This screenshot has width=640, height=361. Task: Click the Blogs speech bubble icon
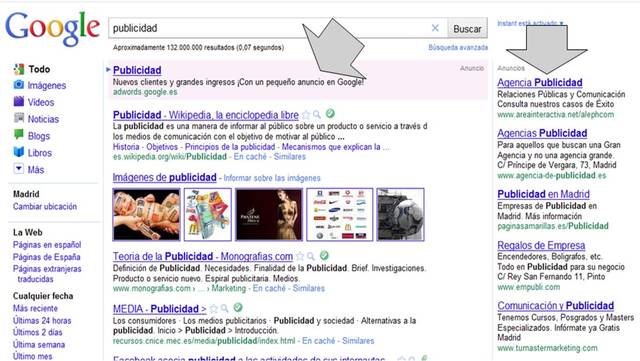(19, 135)
